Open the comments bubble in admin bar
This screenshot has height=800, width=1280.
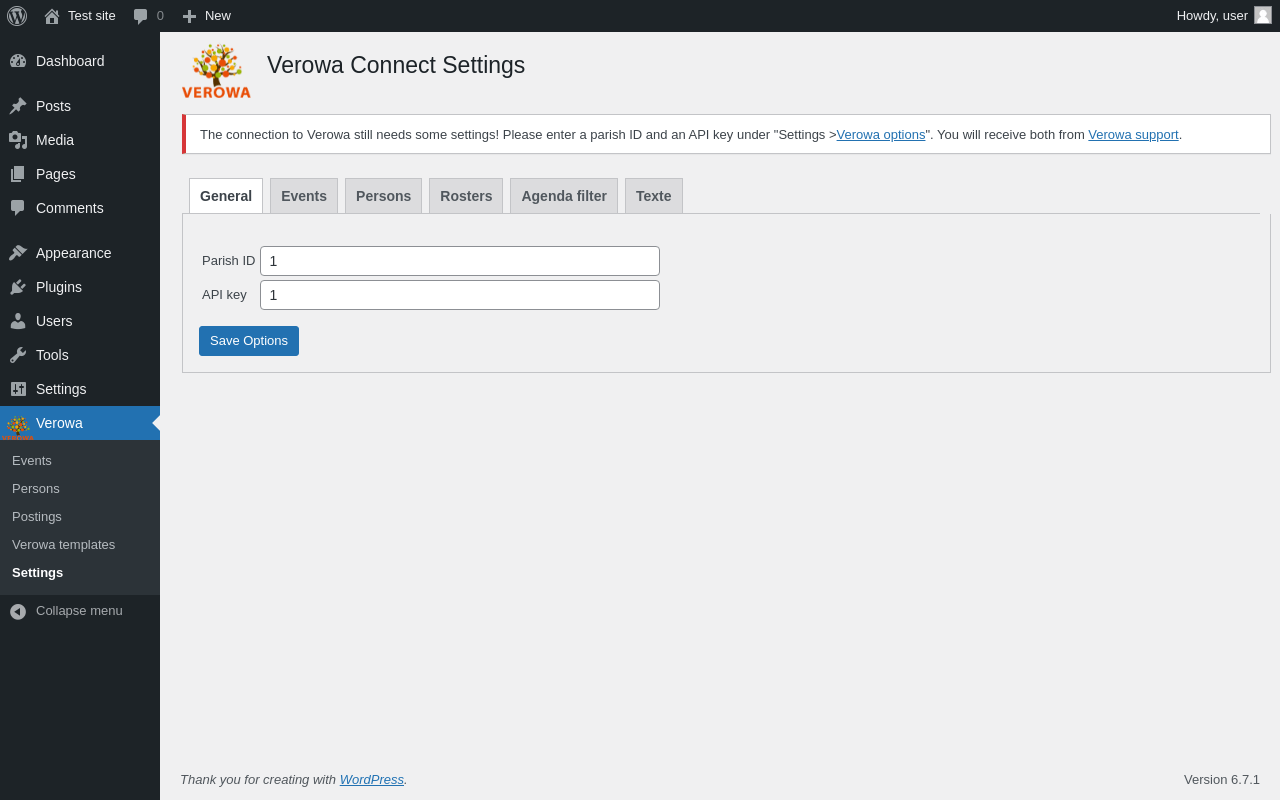148,16
